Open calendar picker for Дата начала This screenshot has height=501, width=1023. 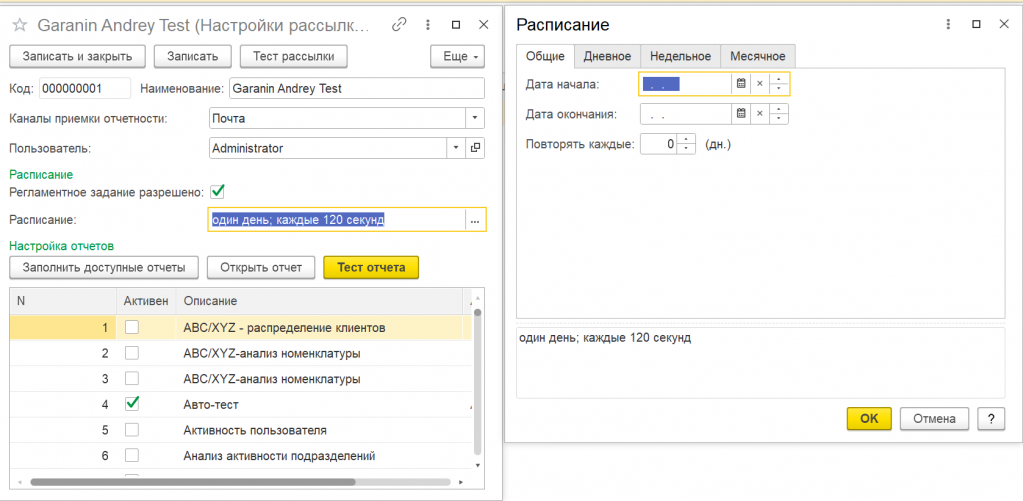741,84
